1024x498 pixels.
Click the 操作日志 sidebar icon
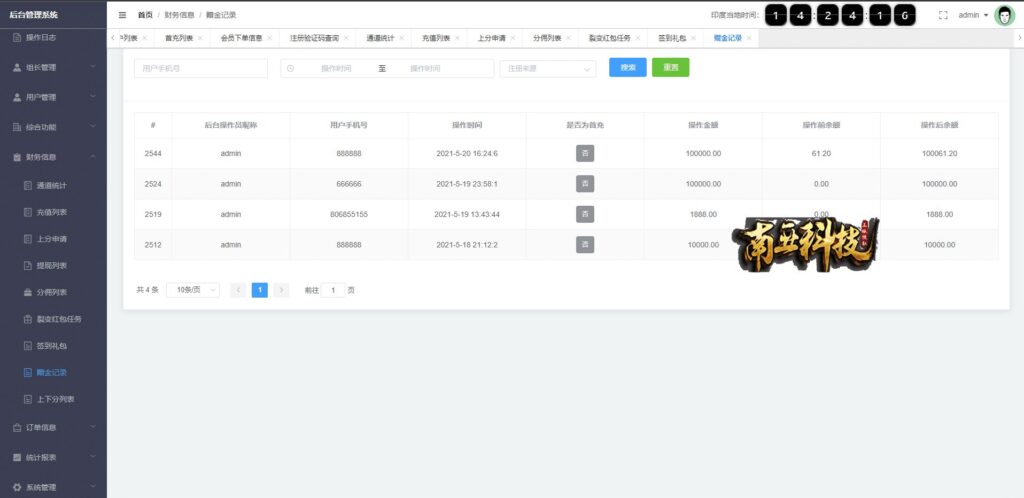click(18, 37)
